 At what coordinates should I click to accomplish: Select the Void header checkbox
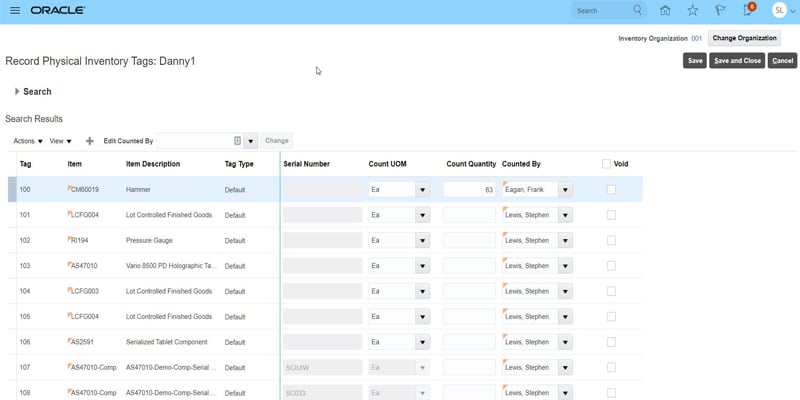(x=606, y=164)
